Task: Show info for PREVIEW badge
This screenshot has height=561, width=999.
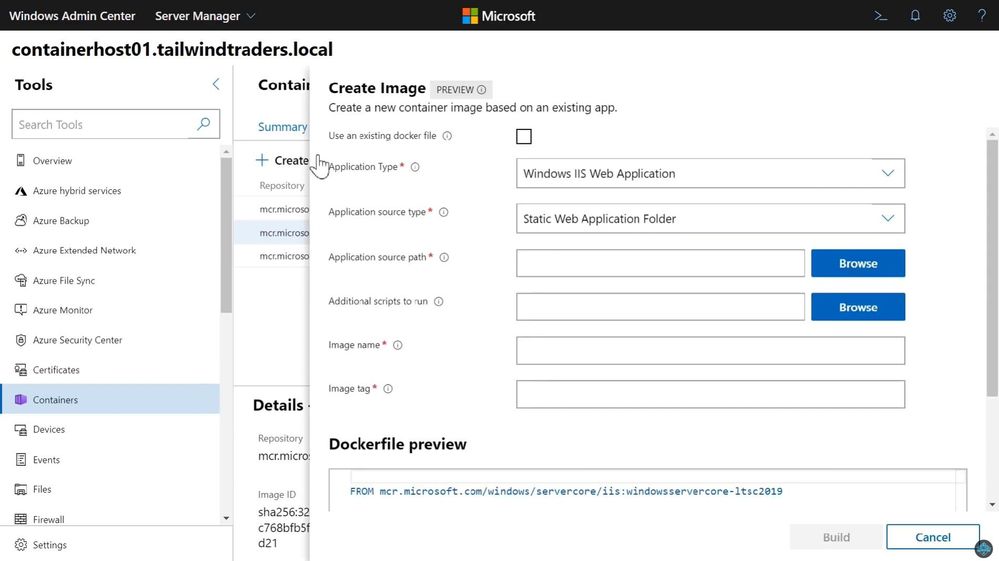Action: coord(482,90)
